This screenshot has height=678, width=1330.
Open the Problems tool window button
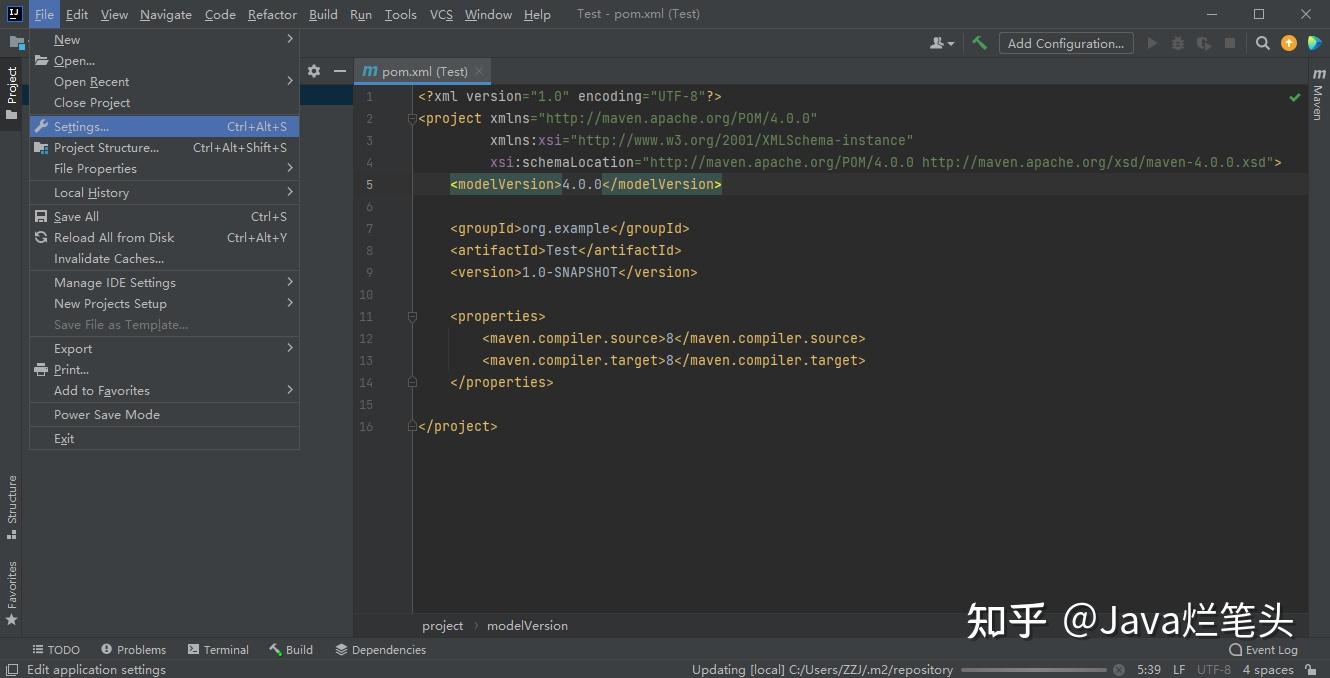pos(133,649)
